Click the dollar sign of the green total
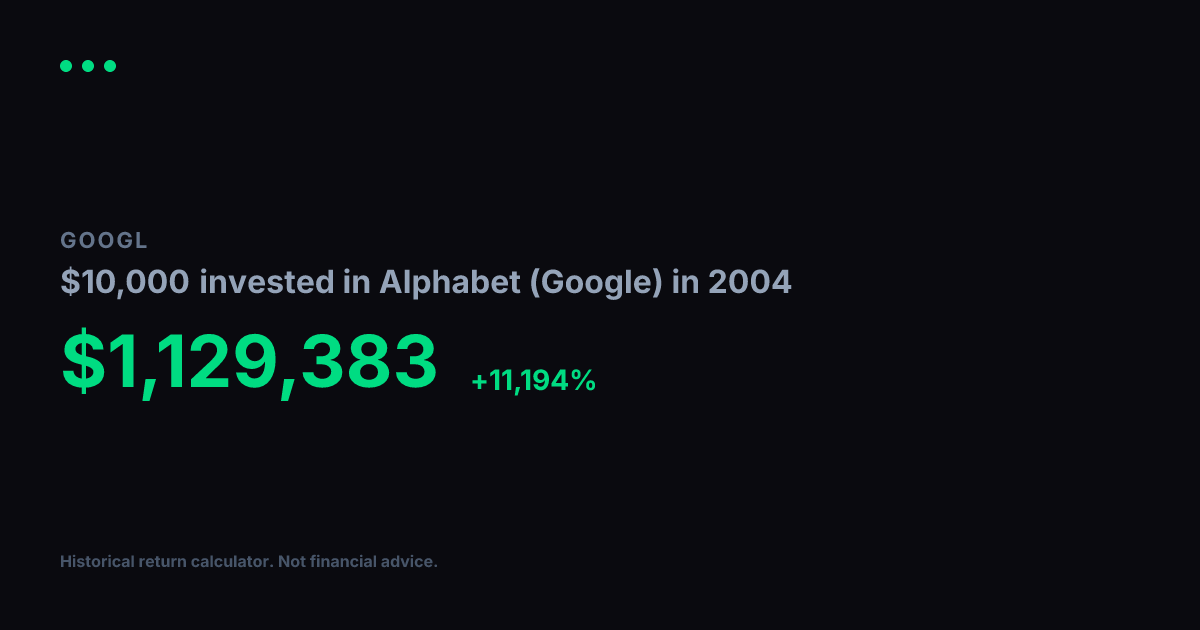Image resolution: width=1200 pixels, height=630 pixels. click(80, 361)
